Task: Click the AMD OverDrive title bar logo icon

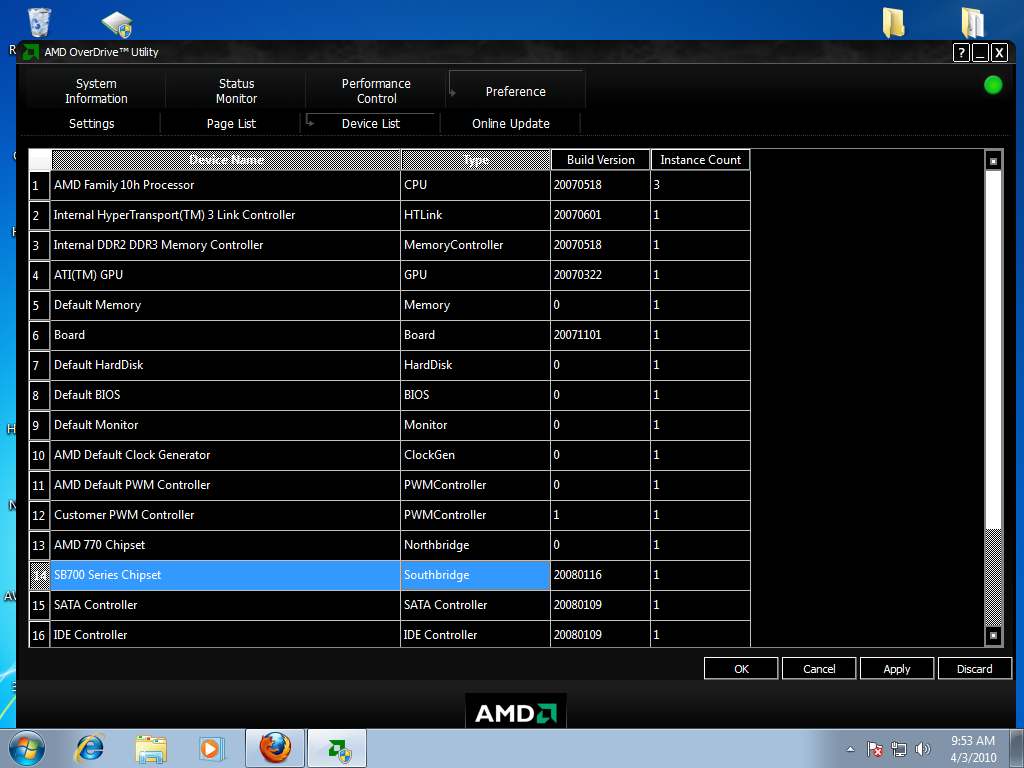Action: pyautogui.click(x=31, y=52)
